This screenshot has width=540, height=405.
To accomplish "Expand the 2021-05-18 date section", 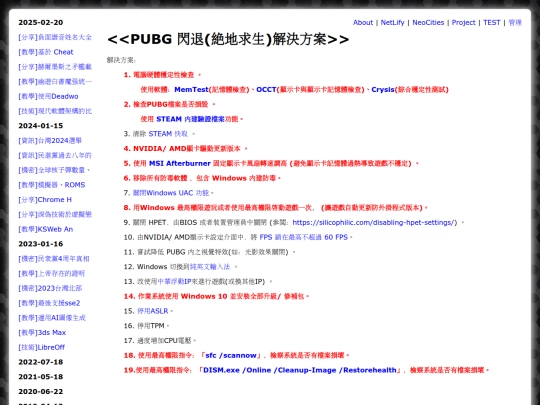I will 41,377.
